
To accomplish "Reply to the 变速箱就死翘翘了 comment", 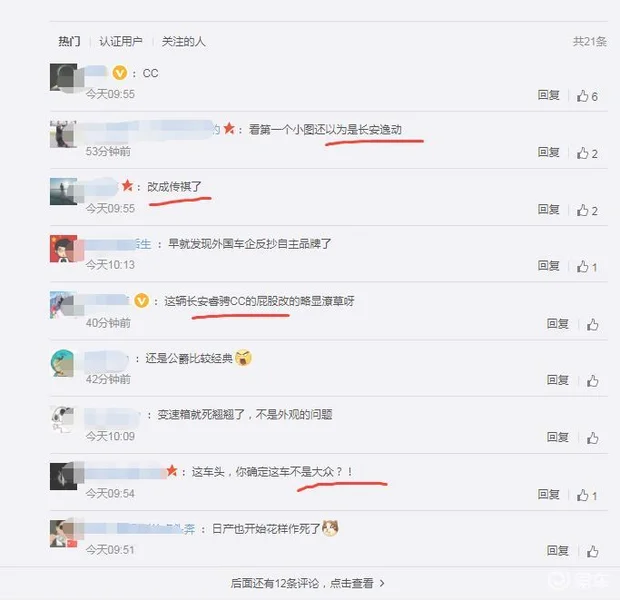I will click(558, 437).
